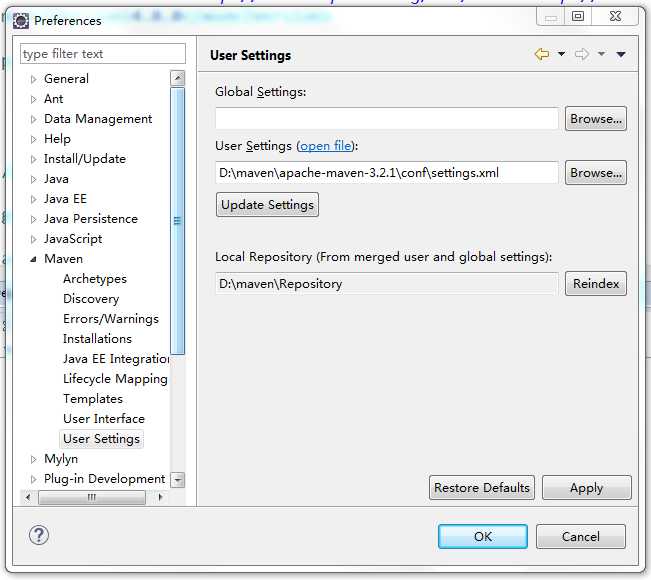Expand the Java EE node

point(34,199)
